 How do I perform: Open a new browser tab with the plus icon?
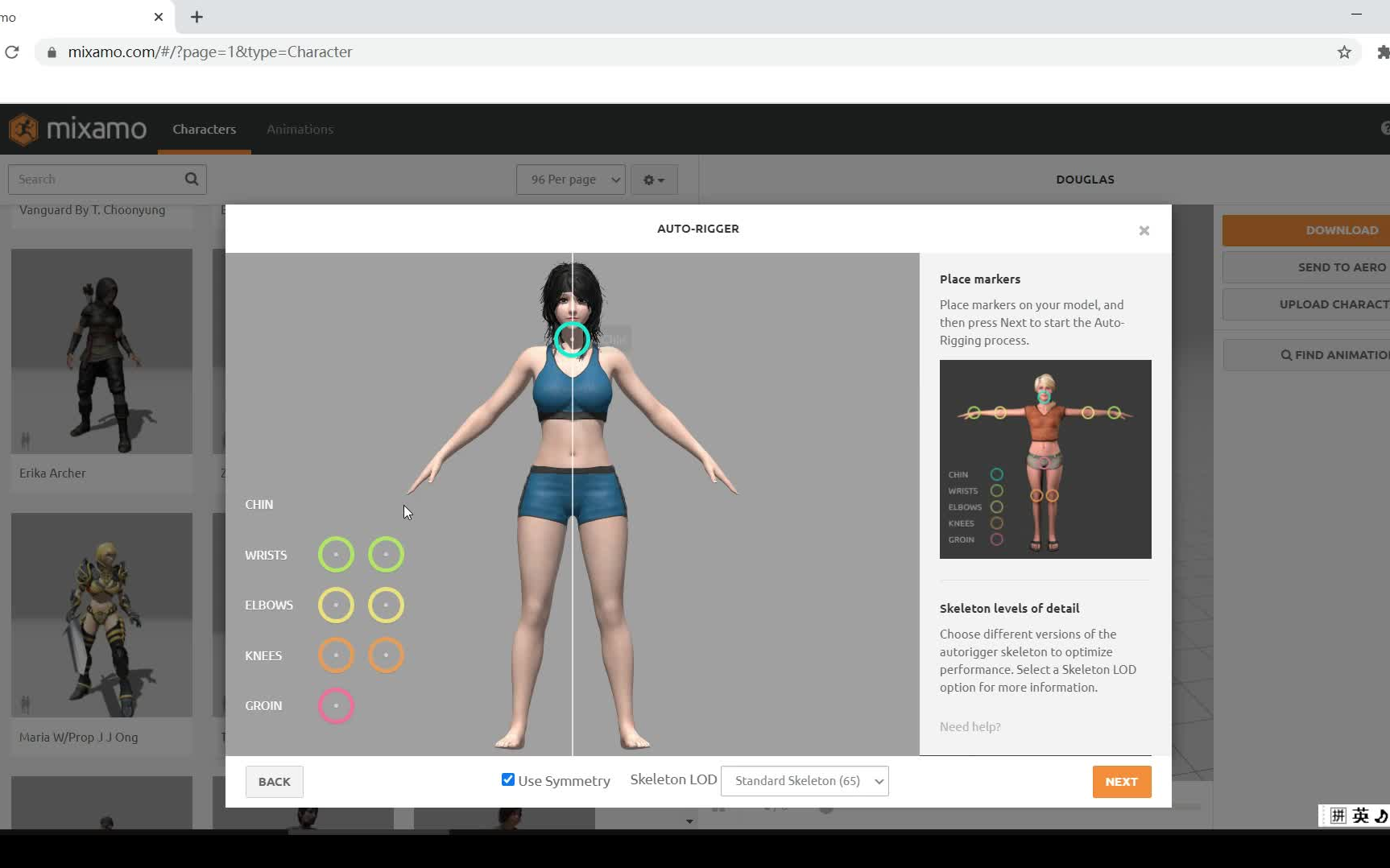(196, 17)
